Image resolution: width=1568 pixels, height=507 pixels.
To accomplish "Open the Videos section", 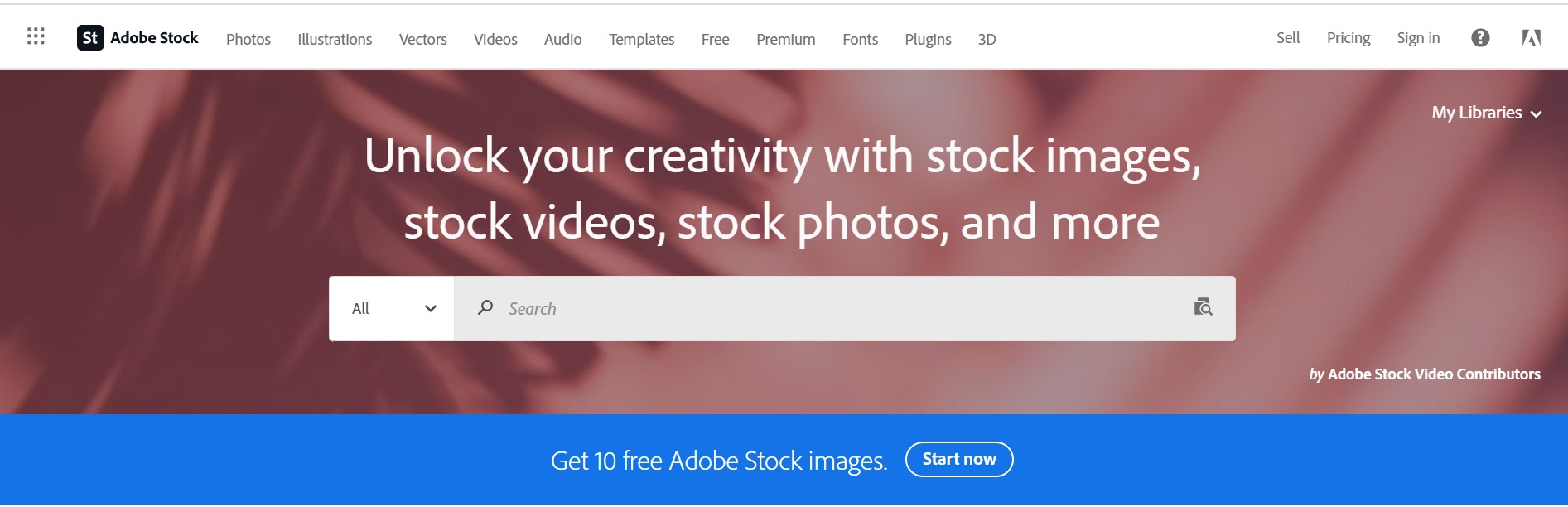I will tap(495, 39).
